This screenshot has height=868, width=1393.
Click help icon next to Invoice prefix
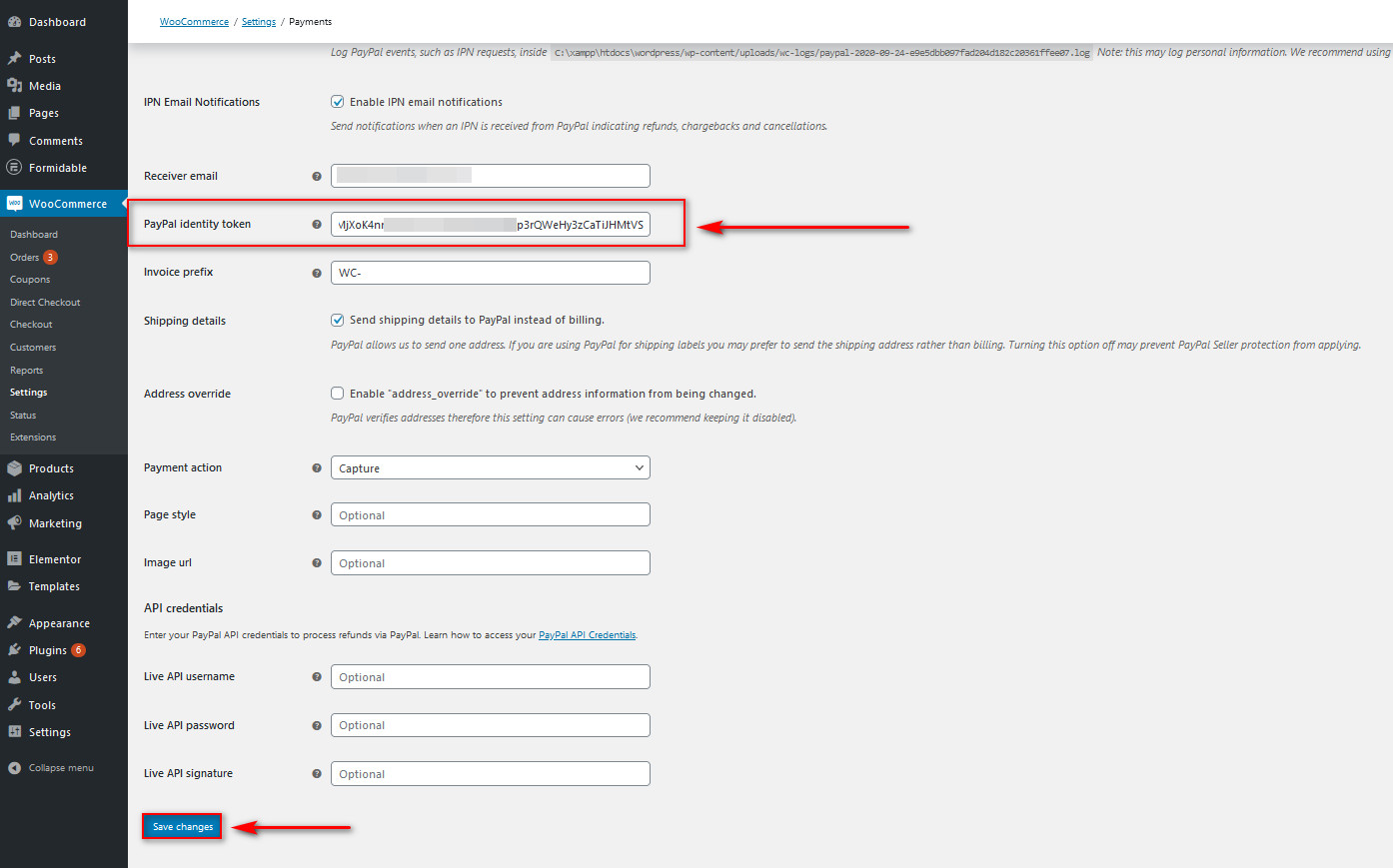(x=317, y=273)
